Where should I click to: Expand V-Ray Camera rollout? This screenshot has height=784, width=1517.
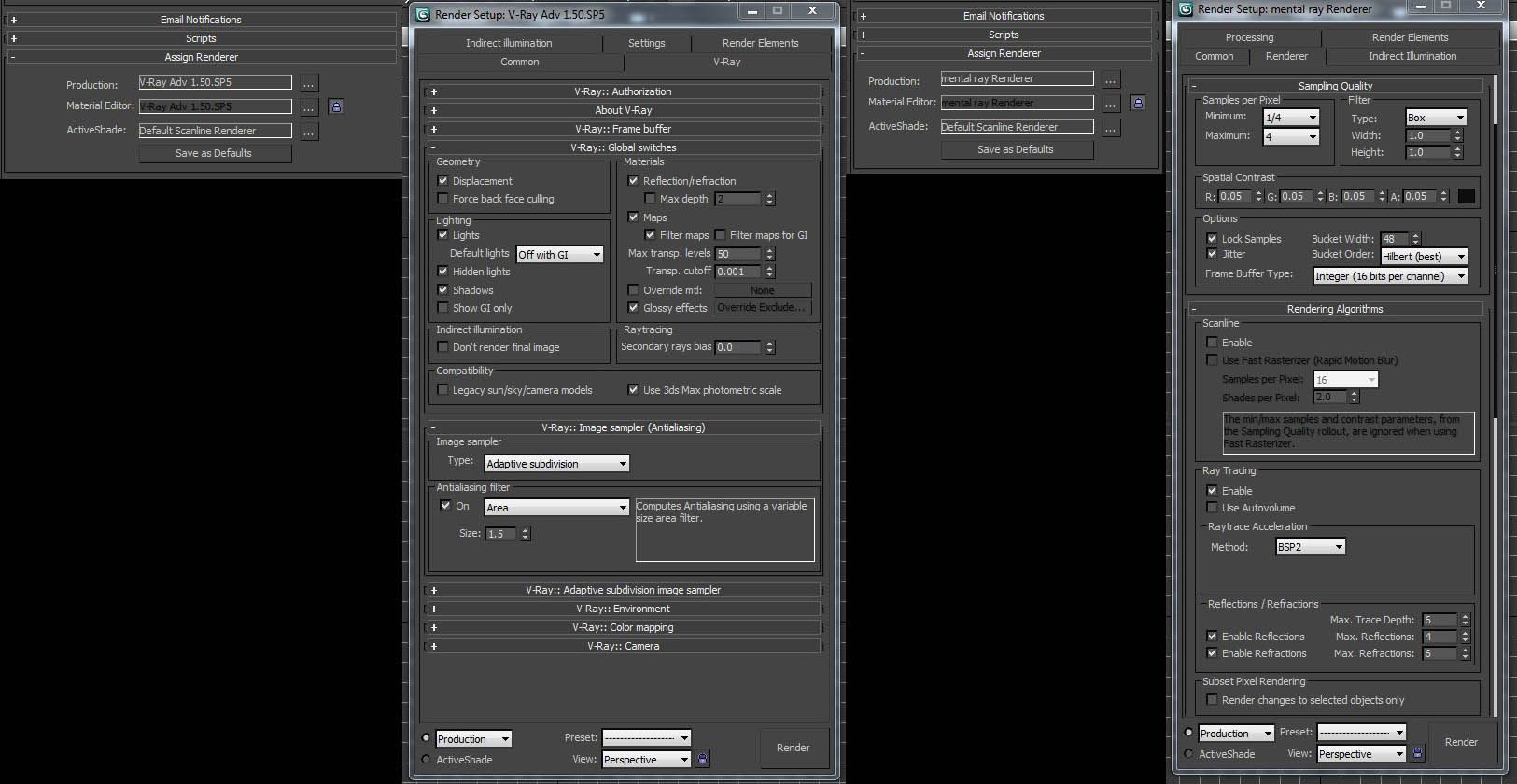point(623,646)
